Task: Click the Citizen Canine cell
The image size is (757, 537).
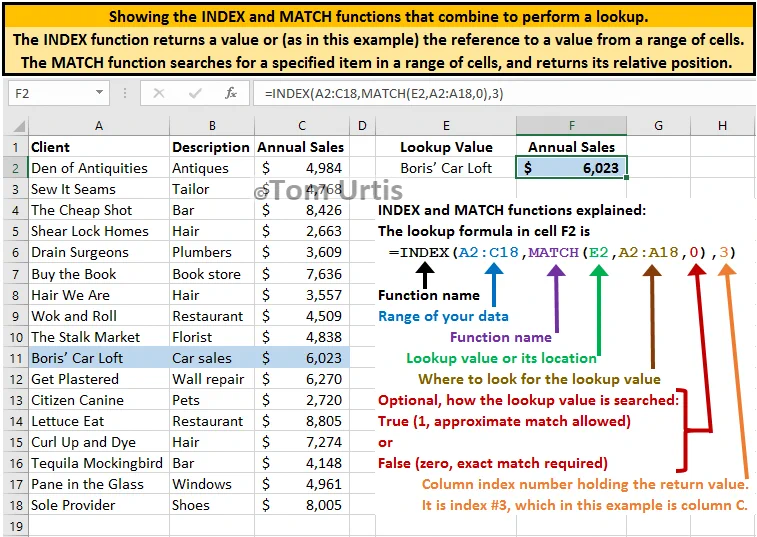Action: [x=99, y=400]
